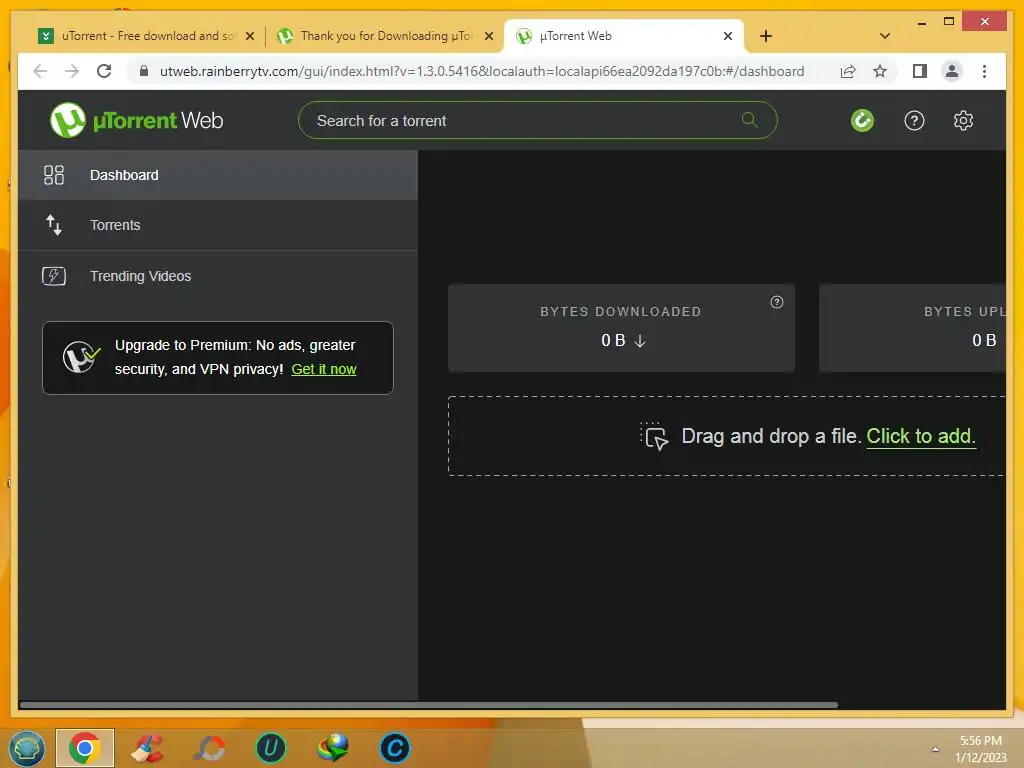Click the 0 B downloaded value
Screen dimensions: 1024x768
623,340
